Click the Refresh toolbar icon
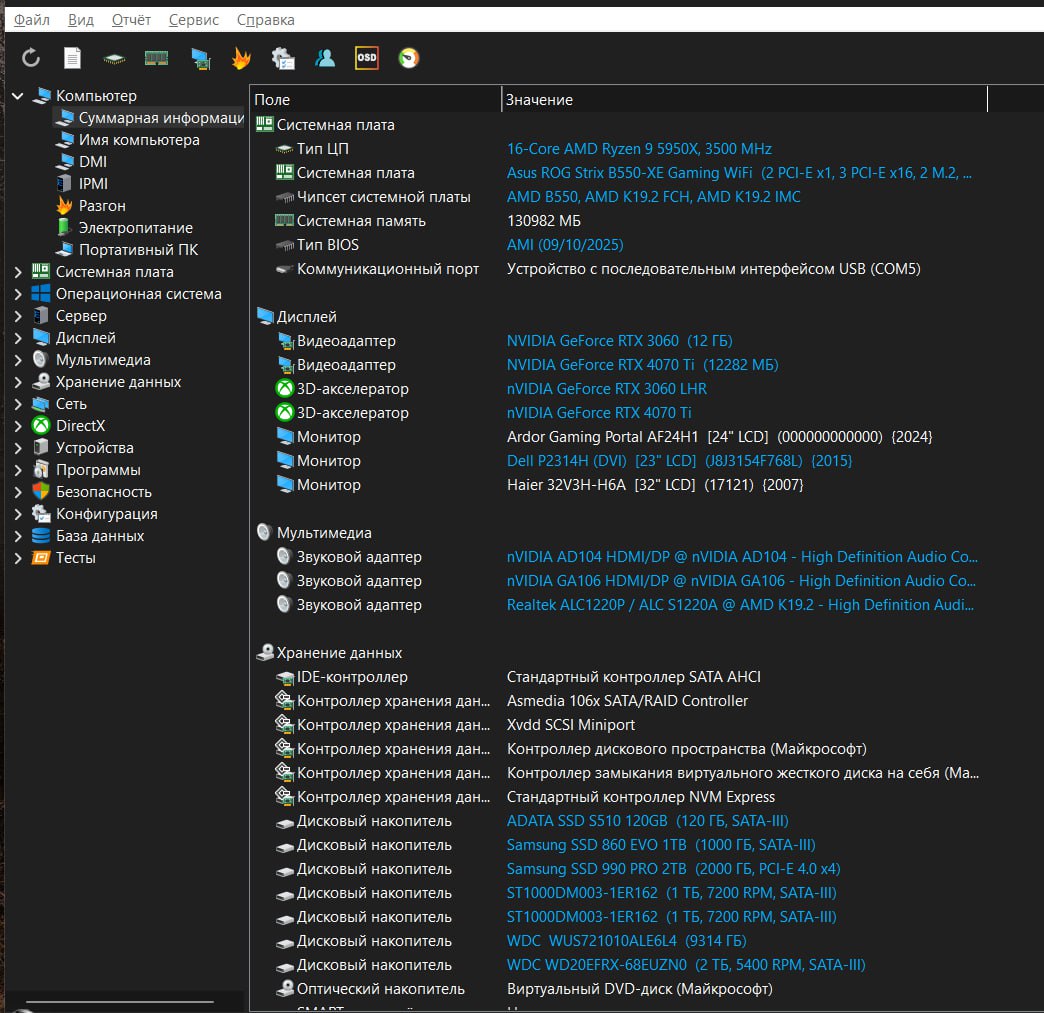The image size is (1044, 1013). click(x=31, y=58)
